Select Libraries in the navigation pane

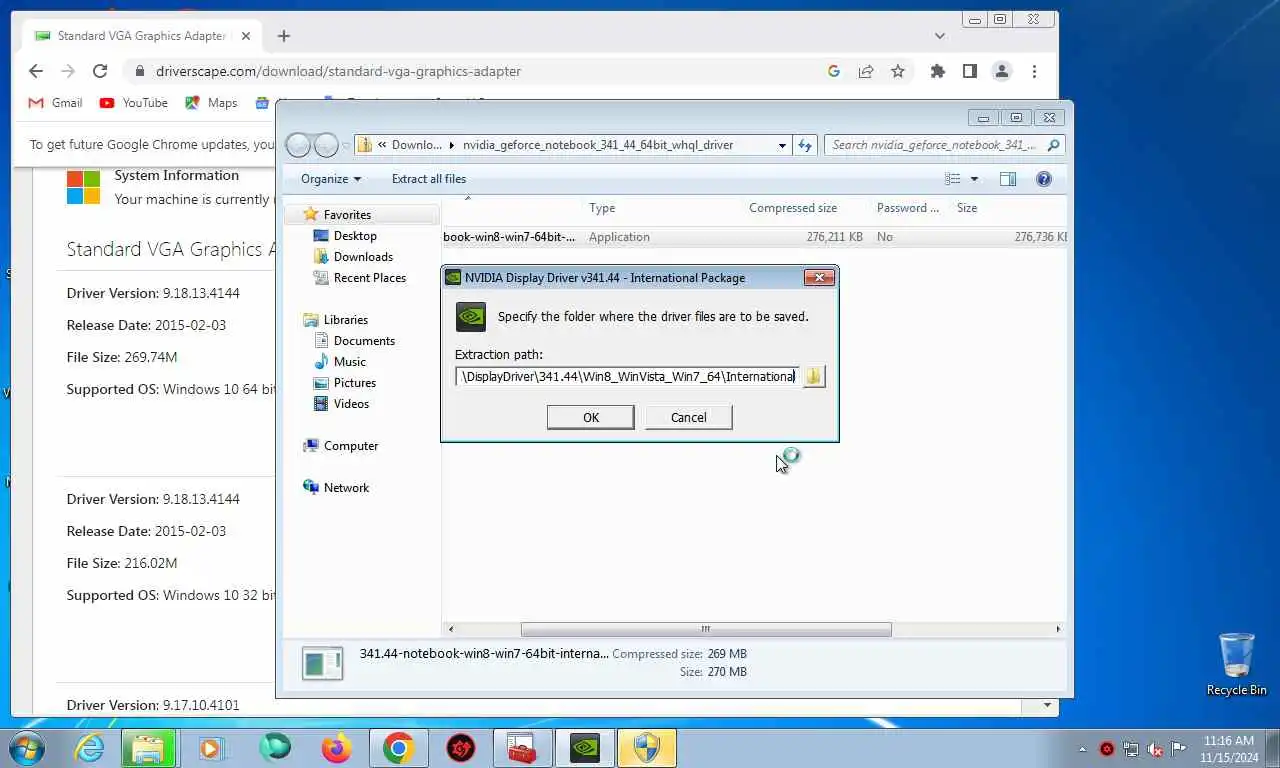[x=346, y=320]
